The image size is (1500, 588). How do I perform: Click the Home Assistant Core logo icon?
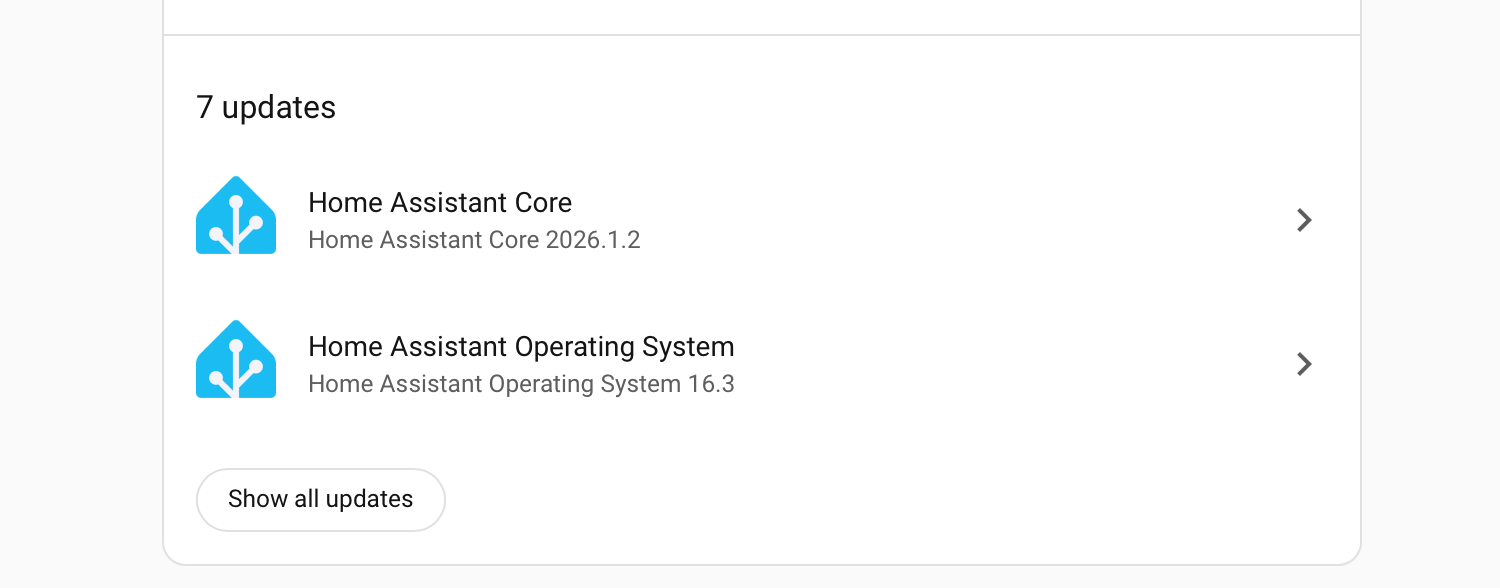[236, 215]
